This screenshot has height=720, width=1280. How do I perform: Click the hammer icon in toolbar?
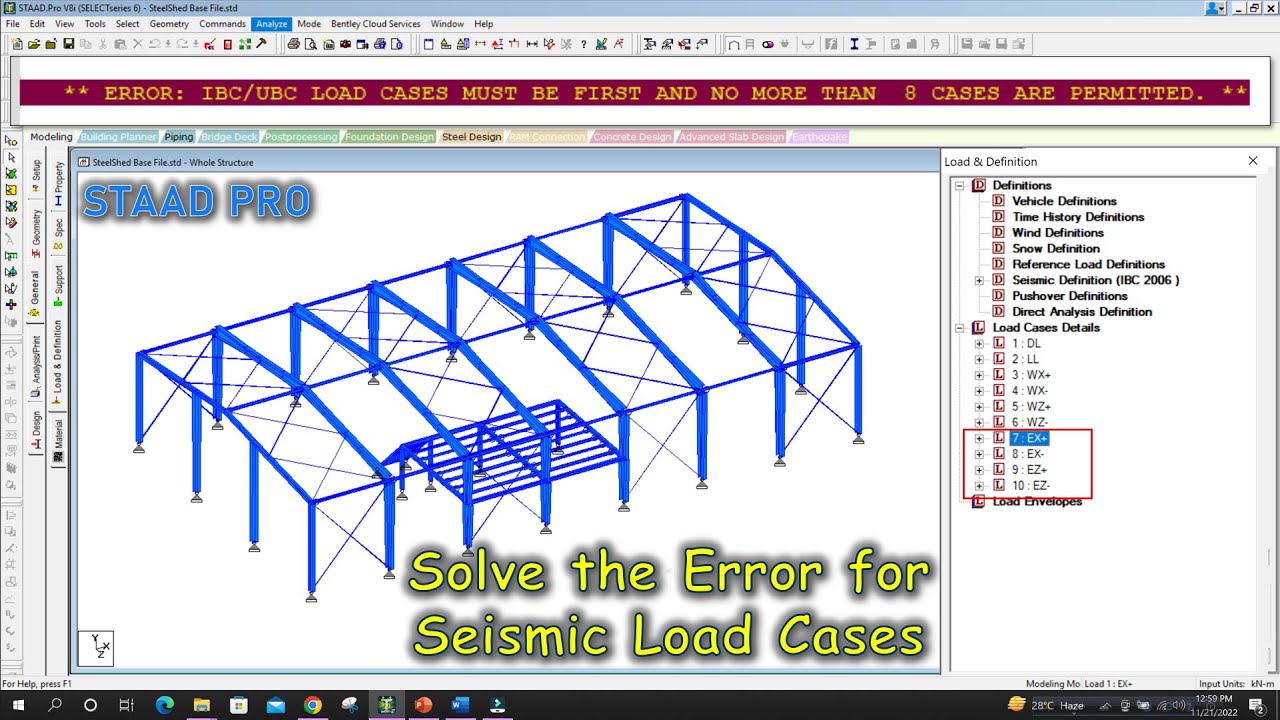261,44
